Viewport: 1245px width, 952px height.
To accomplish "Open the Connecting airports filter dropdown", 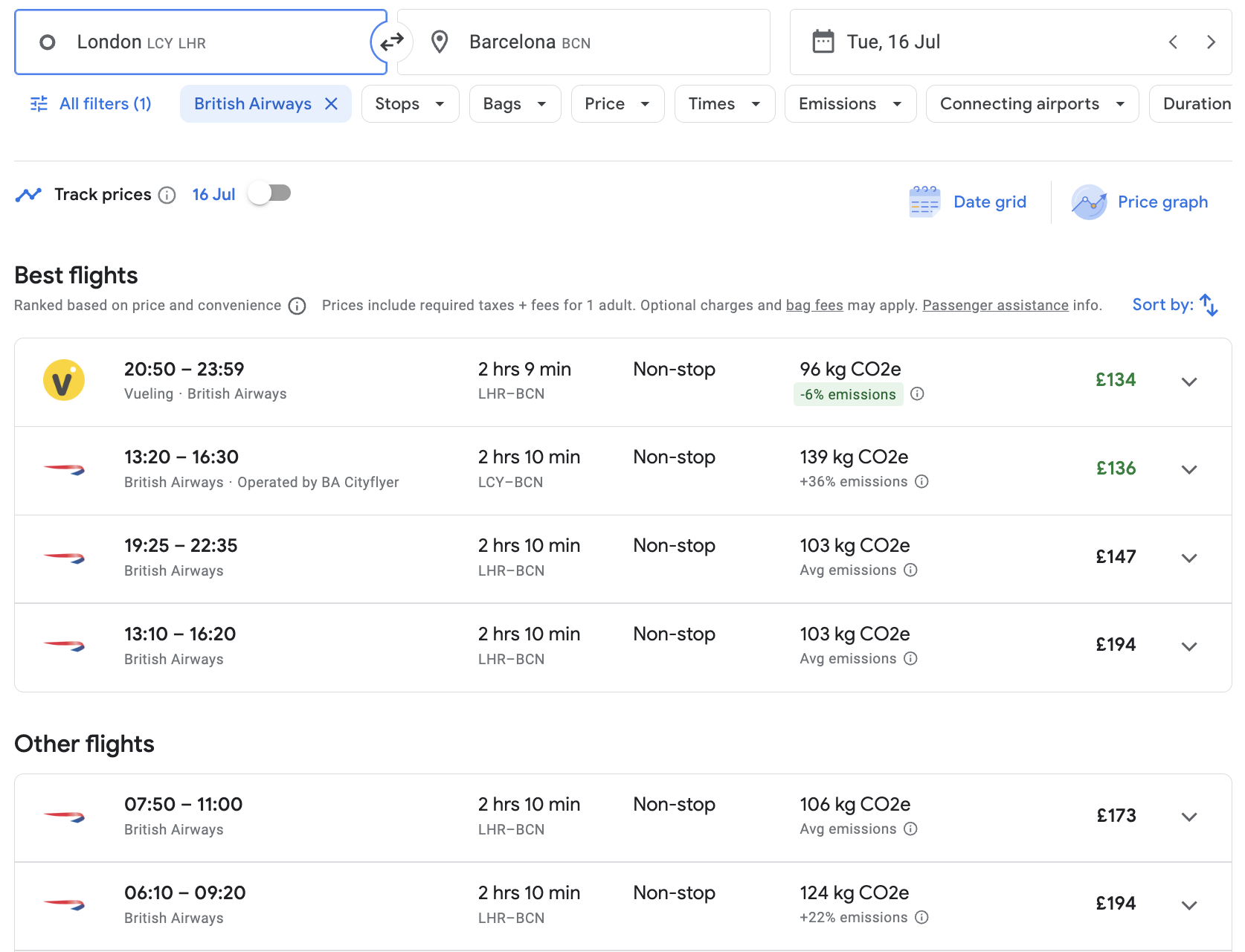I will coord(1032,104).
